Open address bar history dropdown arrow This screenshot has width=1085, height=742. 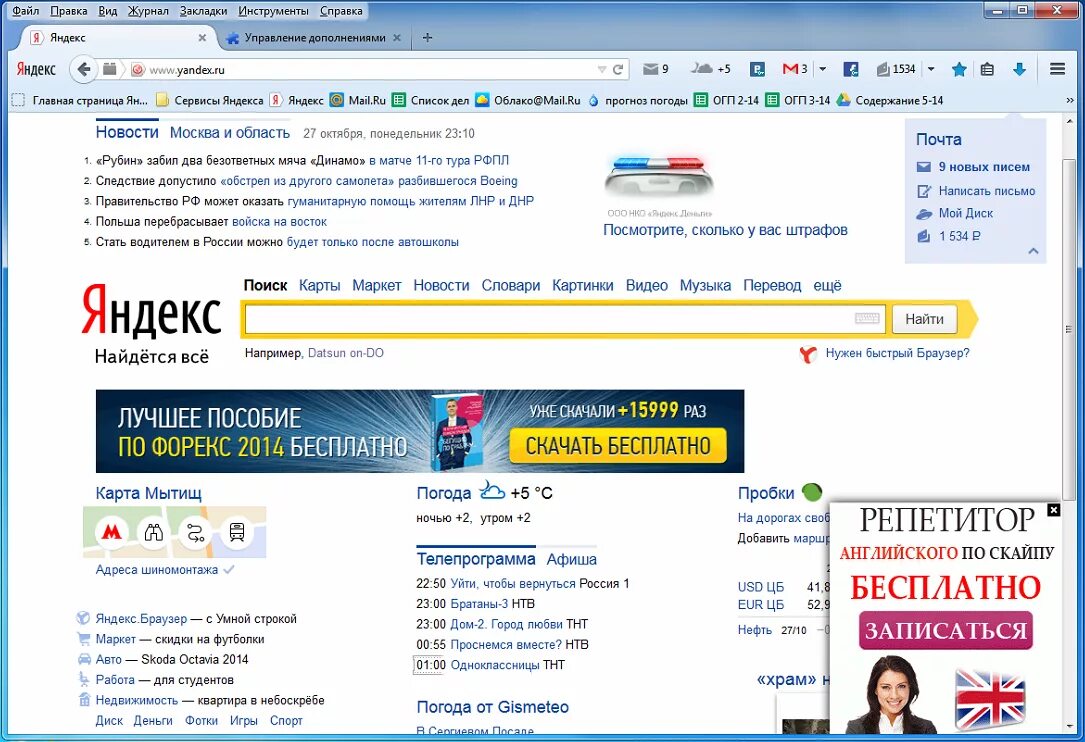[x=601, y=69]
